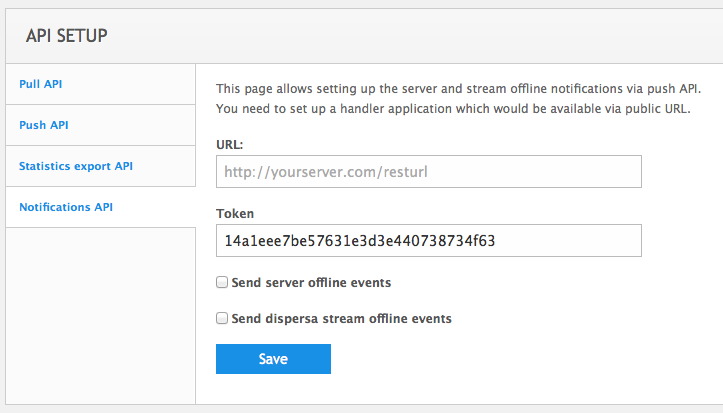Viewport: 723px width, 413px height.
Task: Click the "URL:" field label
Action: coord(230,145)
